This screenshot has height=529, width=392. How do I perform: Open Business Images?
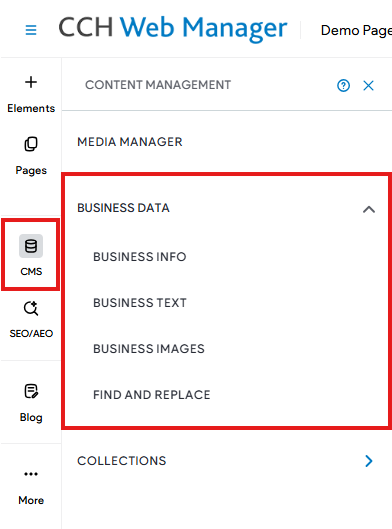(149, 349)
